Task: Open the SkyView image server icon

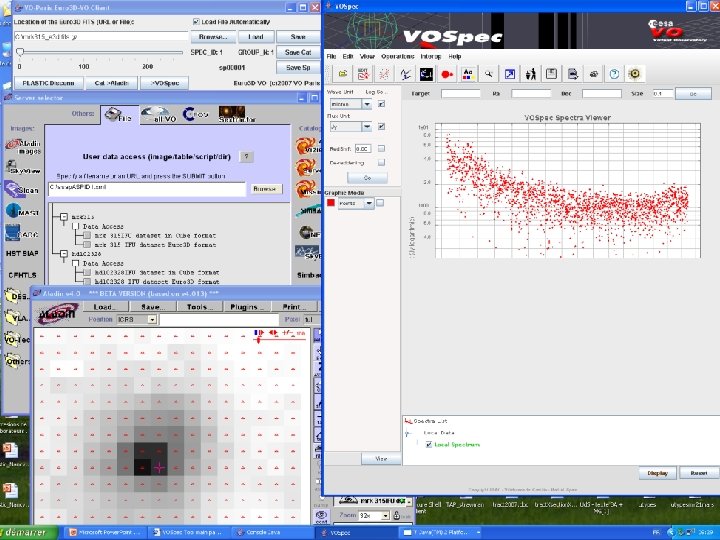Action: [23, 168]
